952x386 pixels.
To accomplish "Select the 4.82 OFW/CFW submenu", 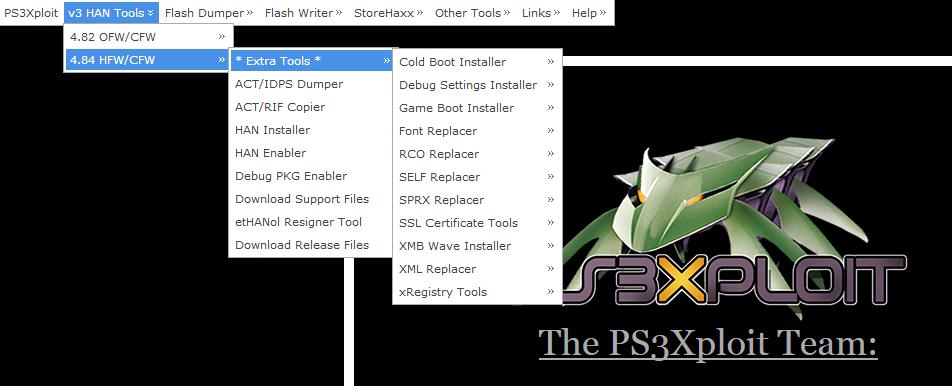I will click(148, 37).
